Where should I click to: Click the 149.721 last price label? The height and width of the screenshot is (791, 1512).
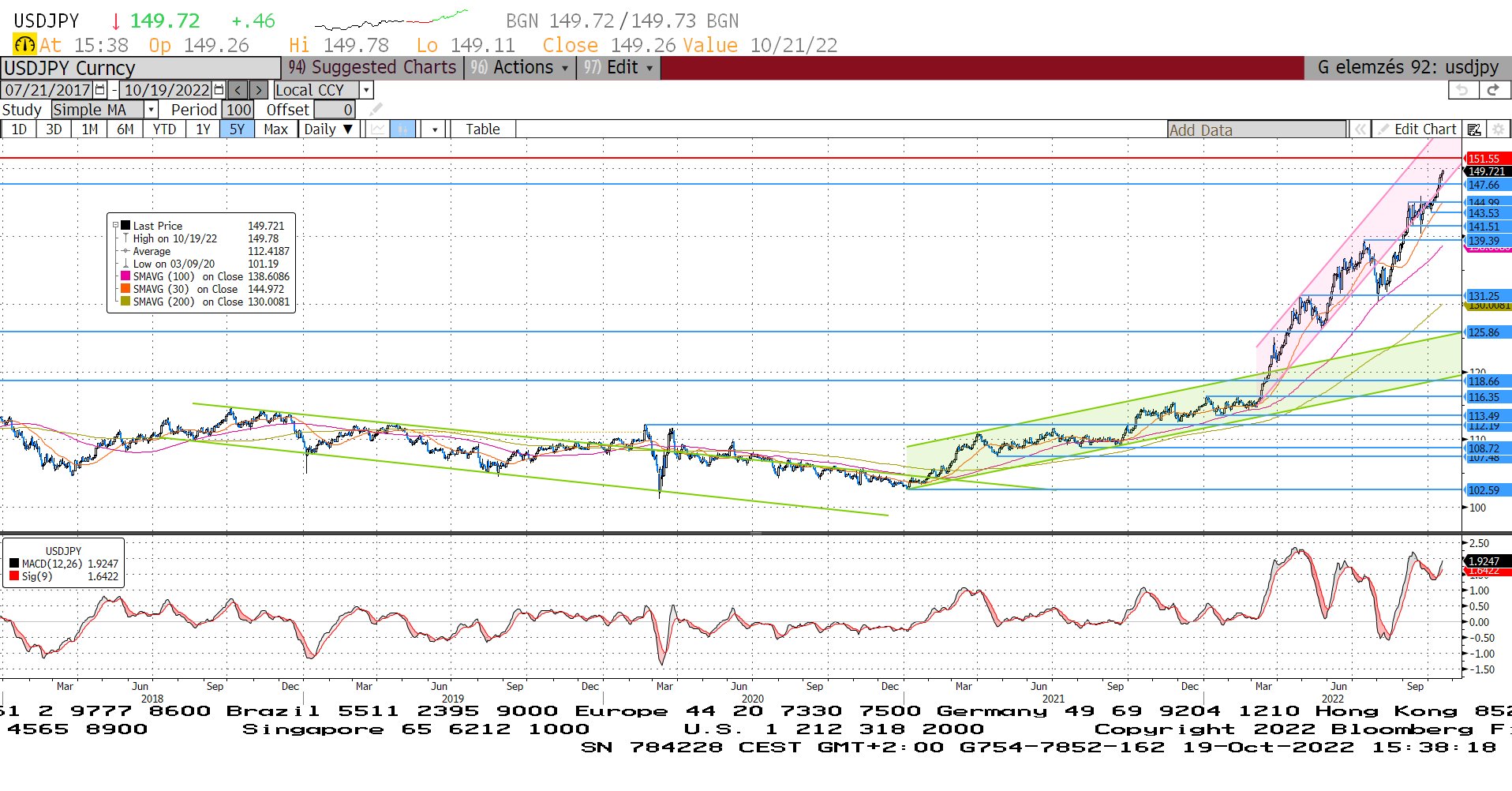(x=1488, y=171)
